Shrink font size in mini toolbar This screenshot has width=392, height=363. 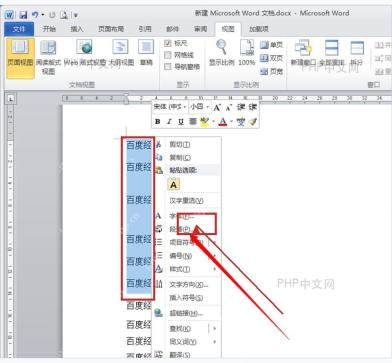click(x=229, y=107)
